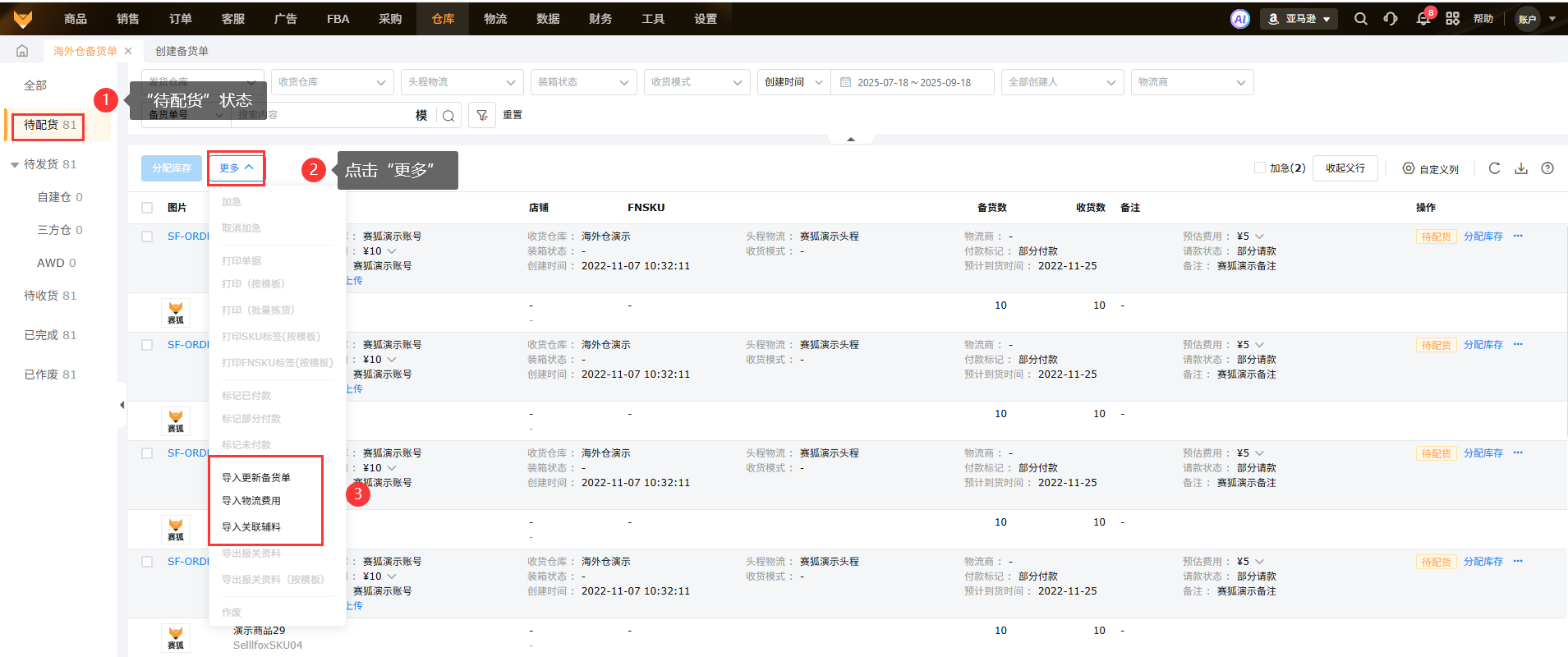Click the three-dot more icon in third order row
Image resolution: width=1568 pixels, height=657 pixels.
(1518, 453)
